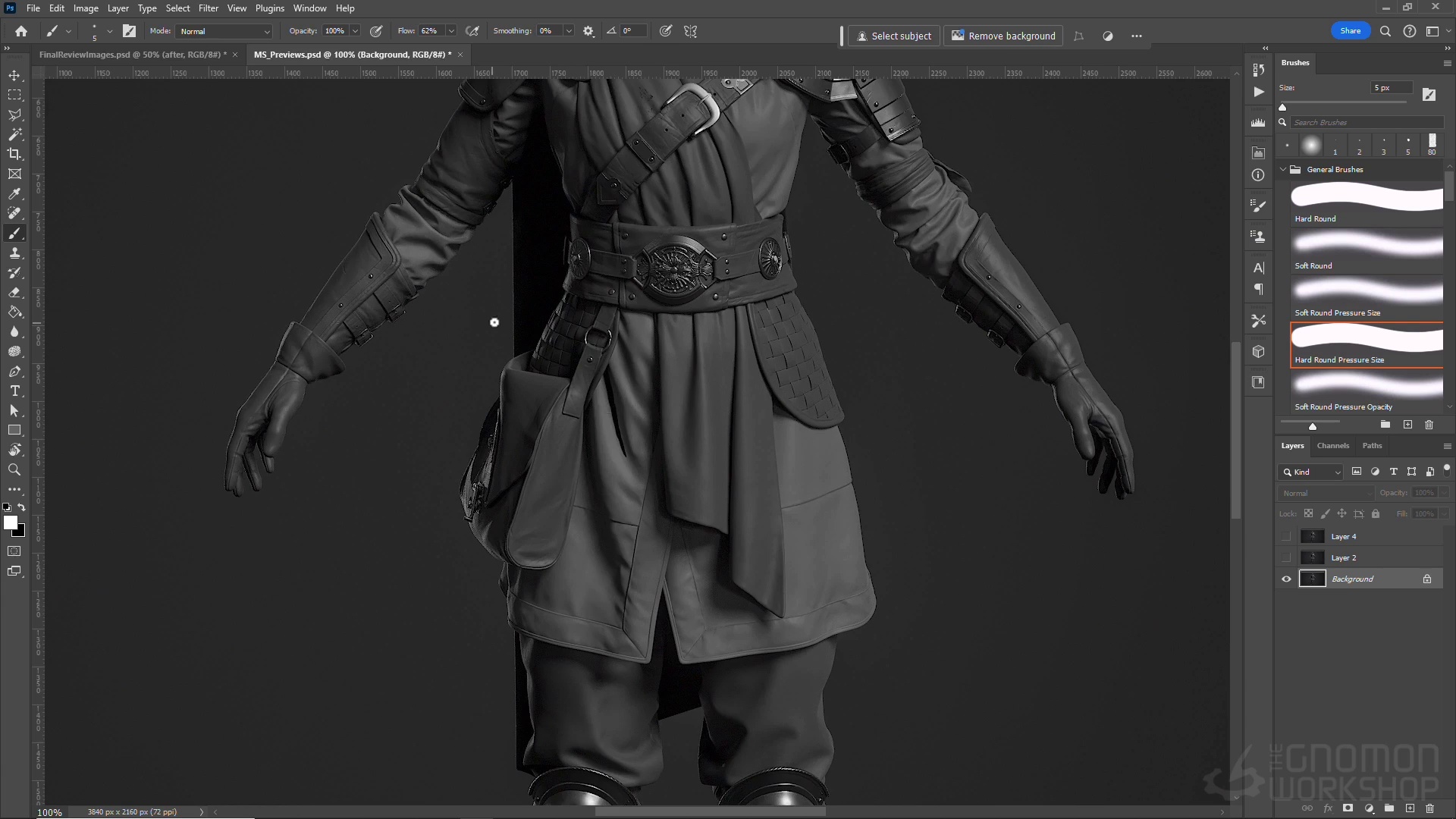Select the Move tool
Screen dimensions: 1456x819
[x=14, y=75]
